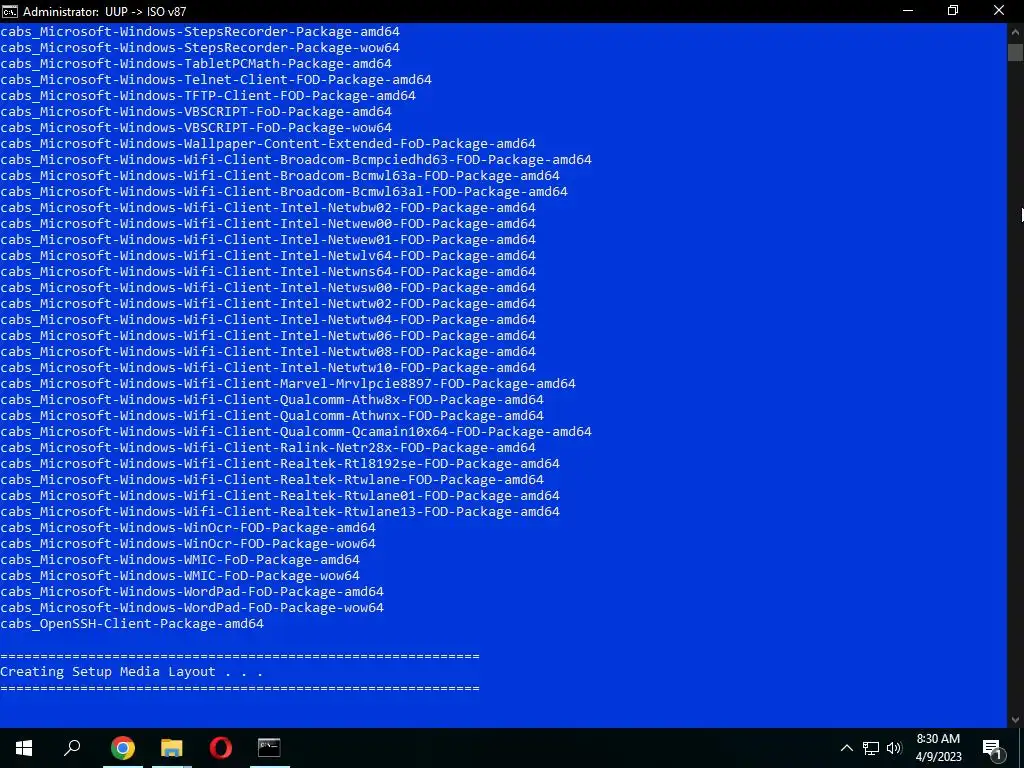Click the WinOcr-FOD-Package-amd64 line
1024x768 pixels.
188,528
